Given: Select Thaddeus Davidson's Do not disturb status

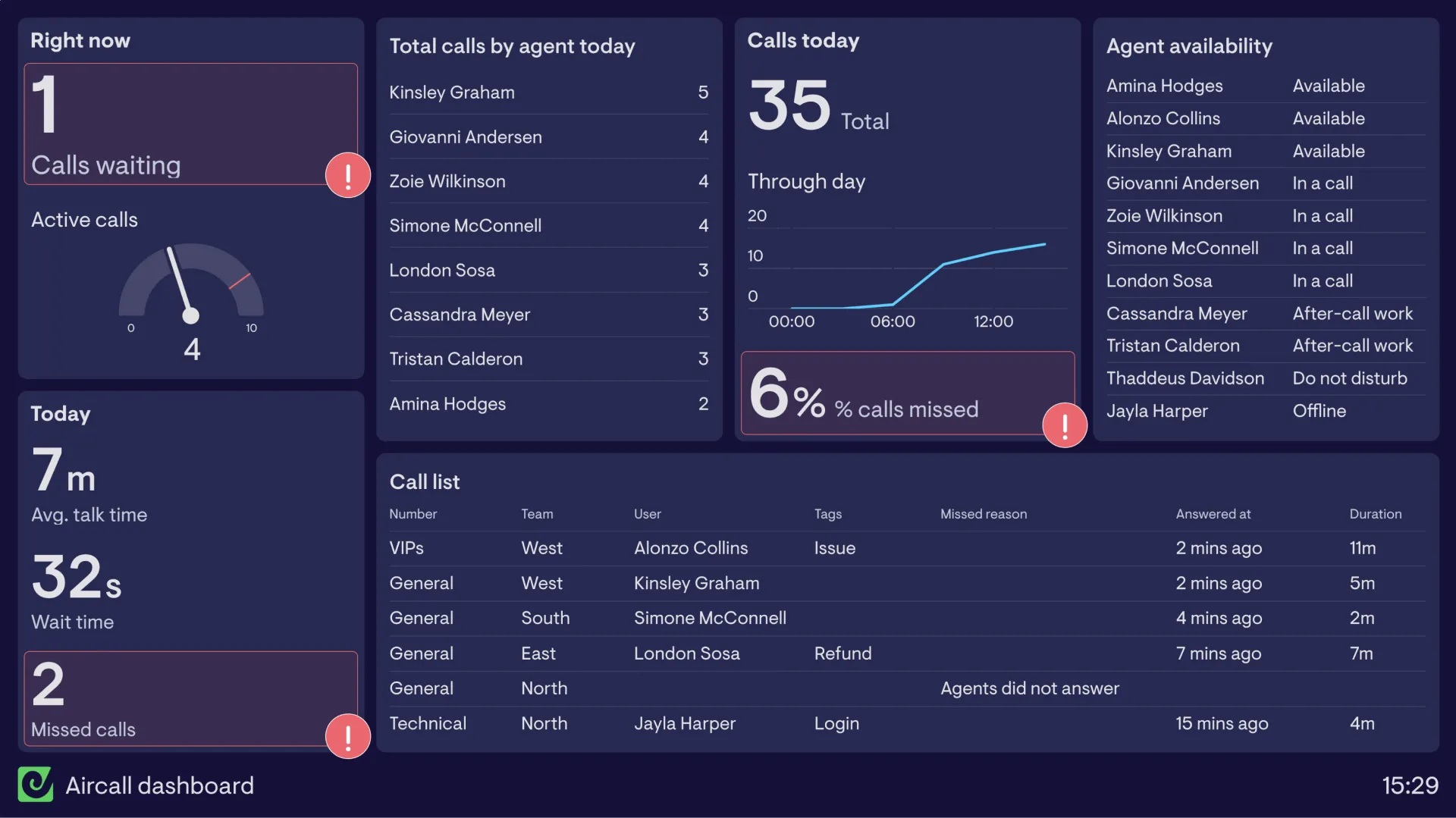Looking at the screenshot, I should pos(1349,378).
